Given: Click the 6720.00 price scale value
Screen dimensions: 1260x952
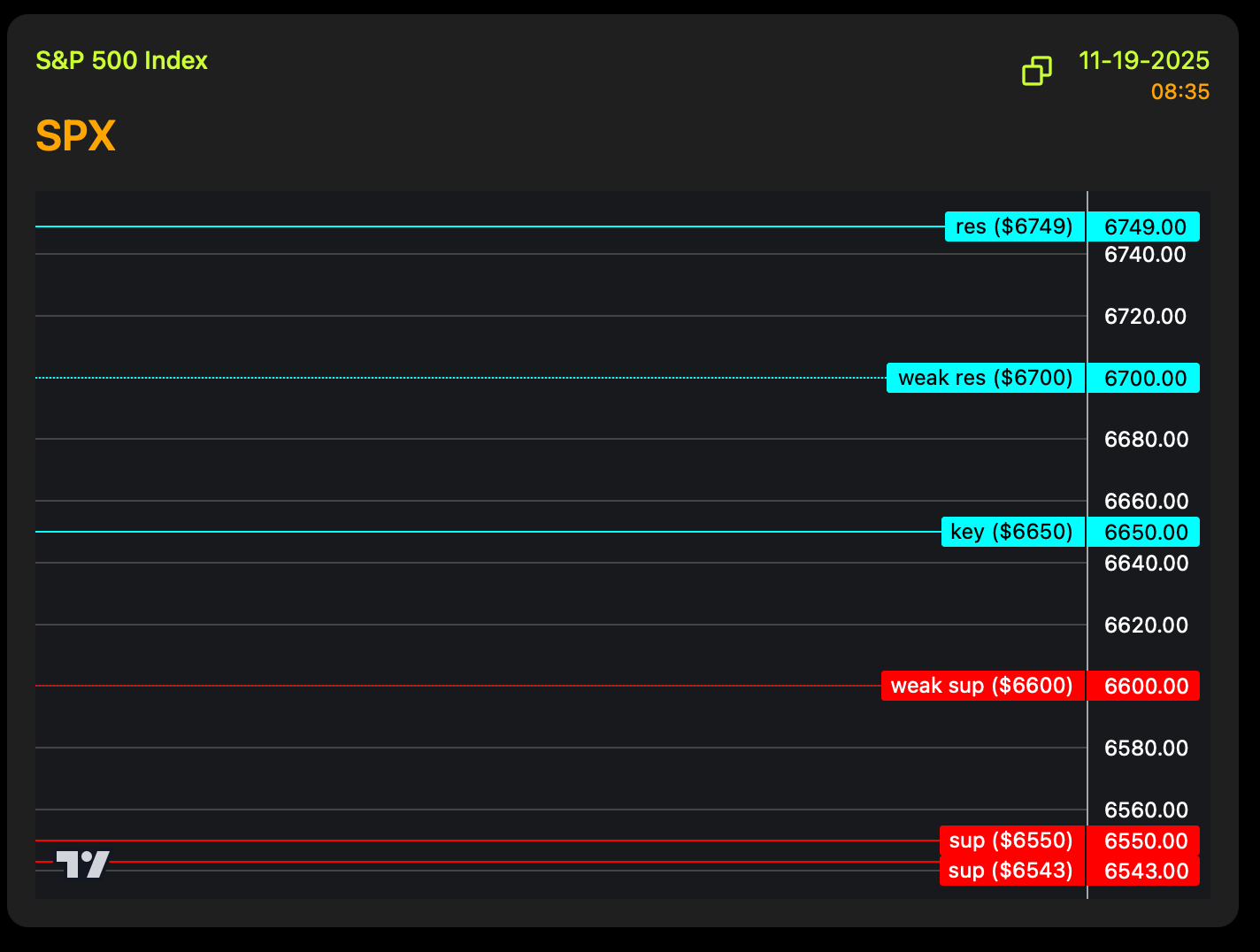Looking at the screenshot, I should pos(1145,316).
